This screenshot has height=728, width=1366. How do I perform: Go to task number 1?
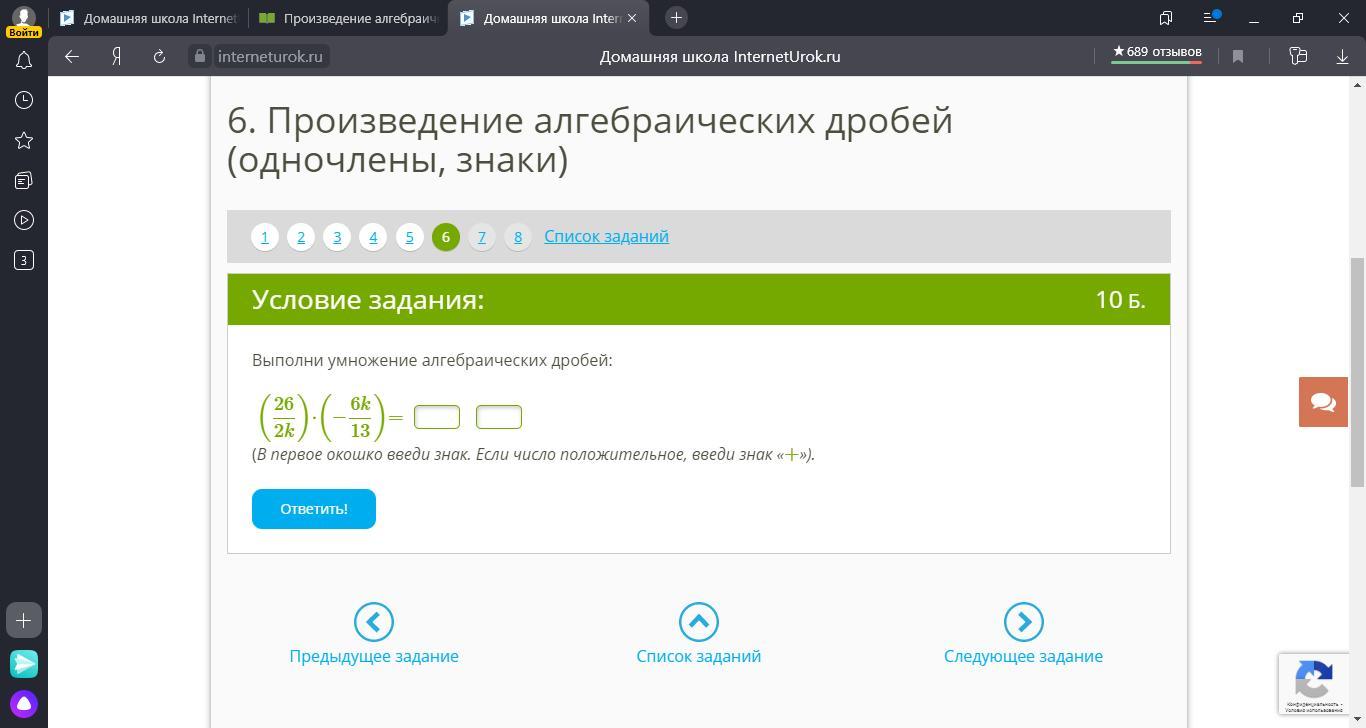point(265,237)
